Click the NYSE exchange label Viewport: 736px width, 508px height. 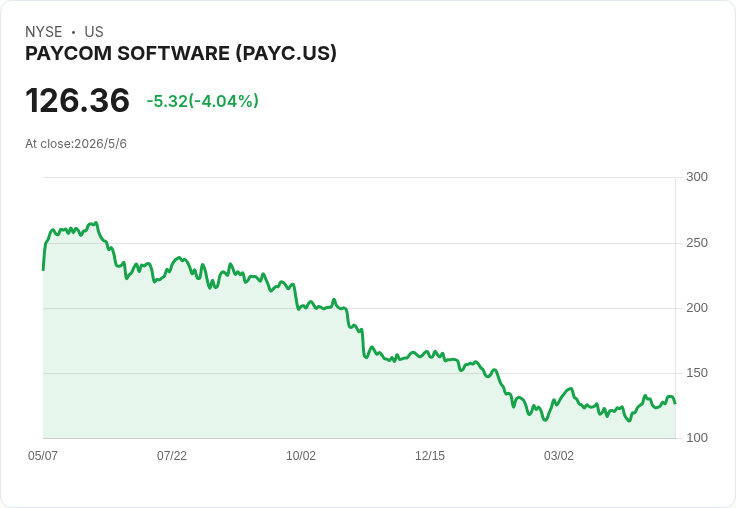pos(44,31)
